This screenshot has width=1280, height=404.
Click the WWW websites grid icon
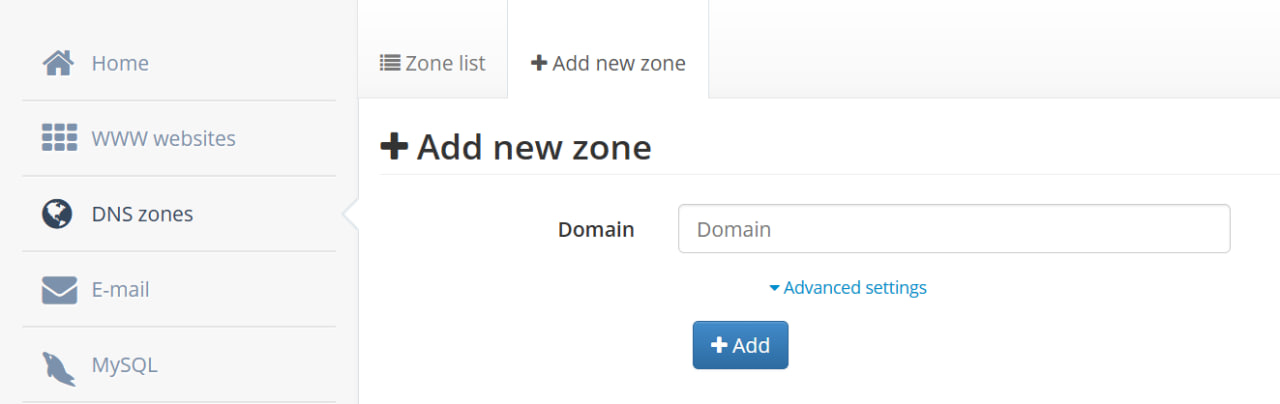[59, 138]
